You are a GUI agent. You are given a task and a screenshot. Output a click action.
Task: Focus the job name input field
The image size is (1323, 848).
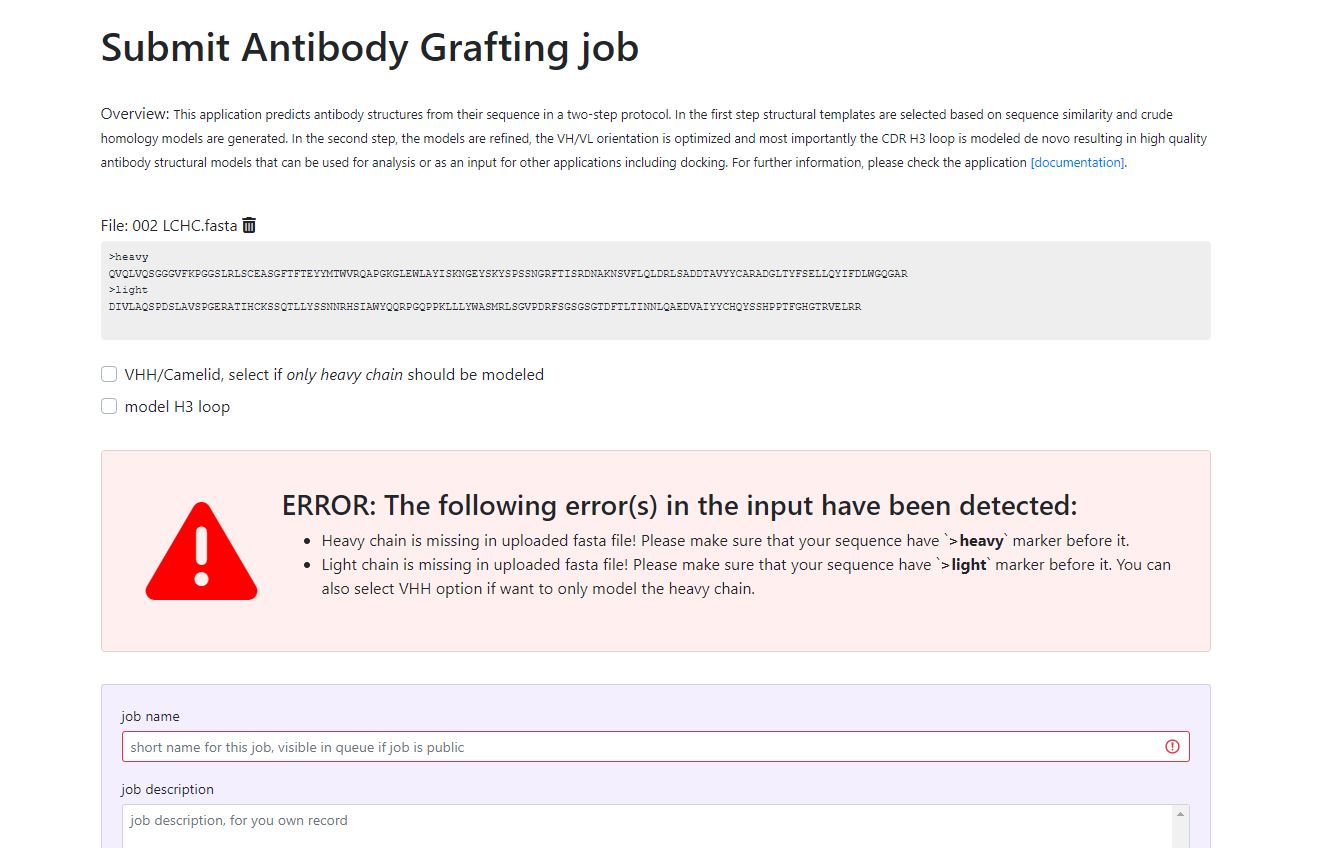(640, 747)
